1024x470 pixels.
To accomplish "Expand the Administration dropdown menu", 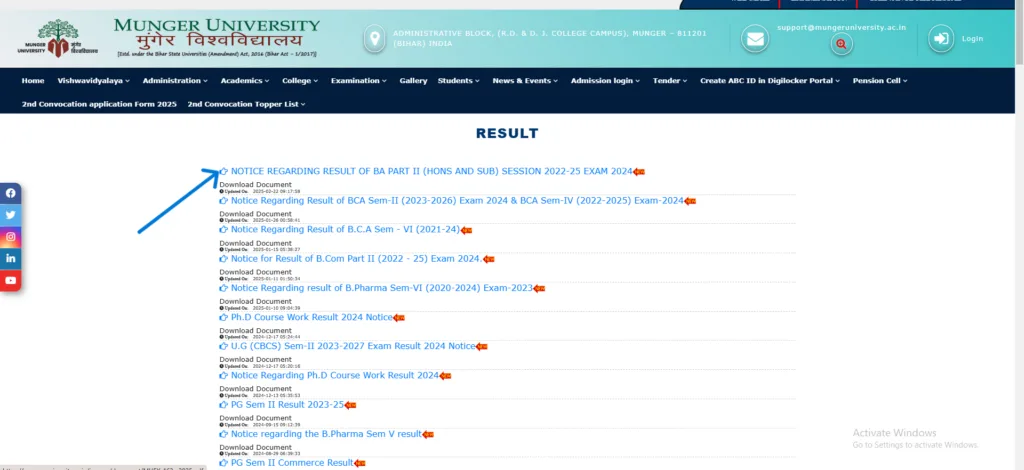I will 175,81.
